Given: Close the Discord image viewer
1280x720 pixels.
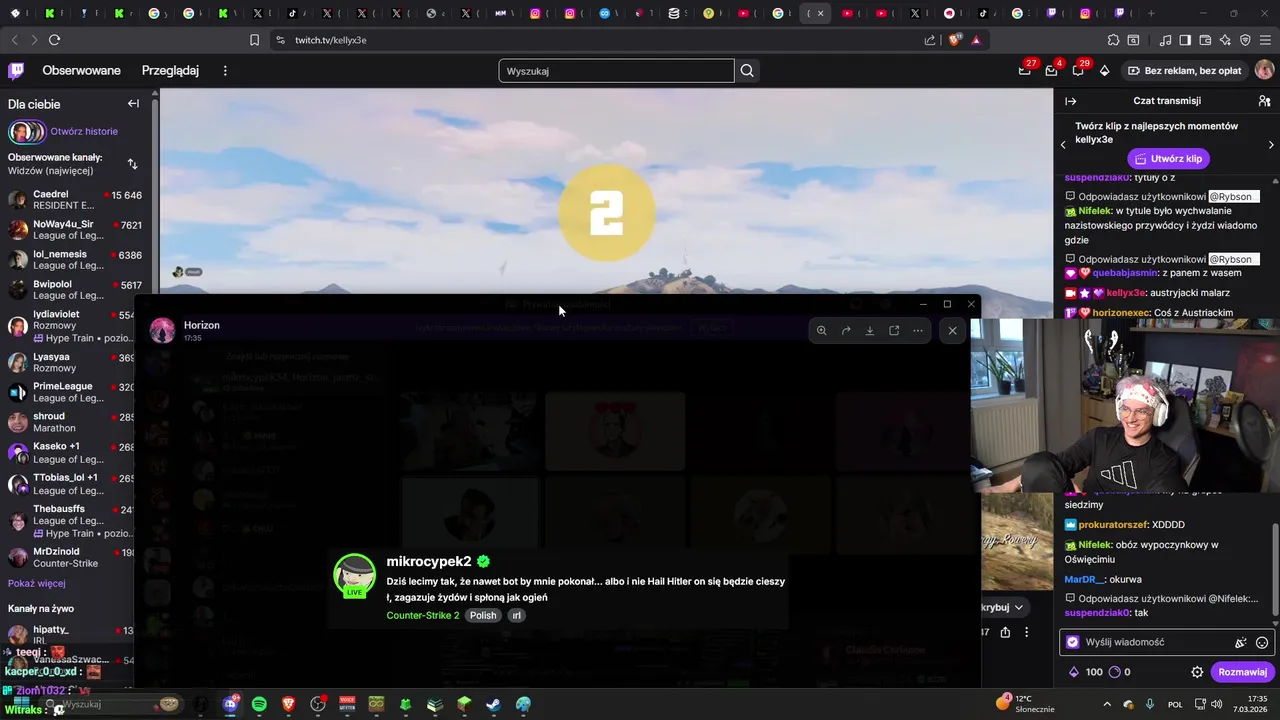Looking at the screenshot, I should [x=952, y=331].
